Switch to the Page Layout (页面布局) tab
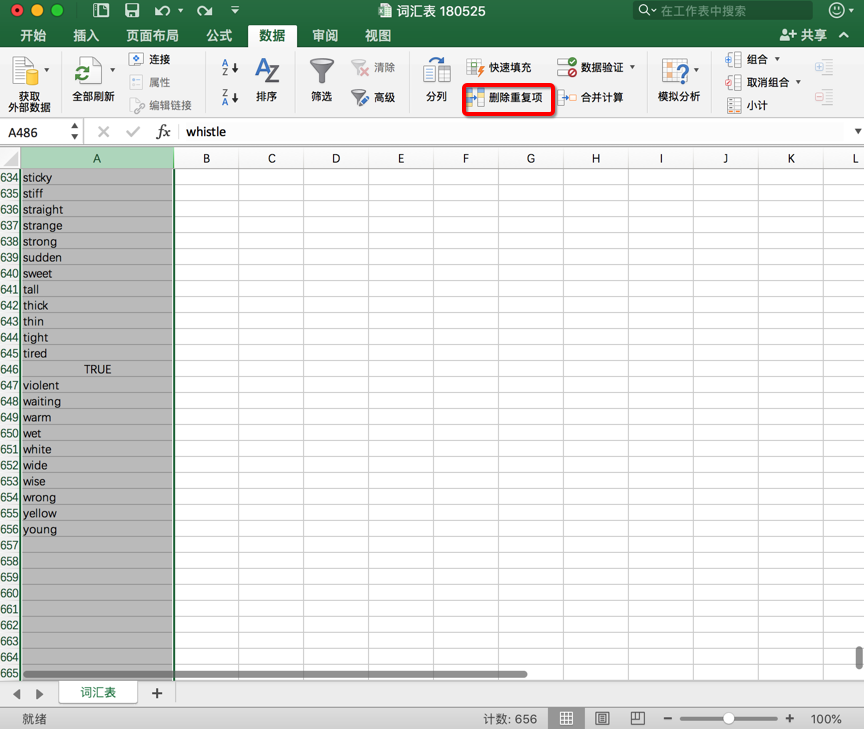The width and height of the screenshot is (864, 729). [153, 36]
